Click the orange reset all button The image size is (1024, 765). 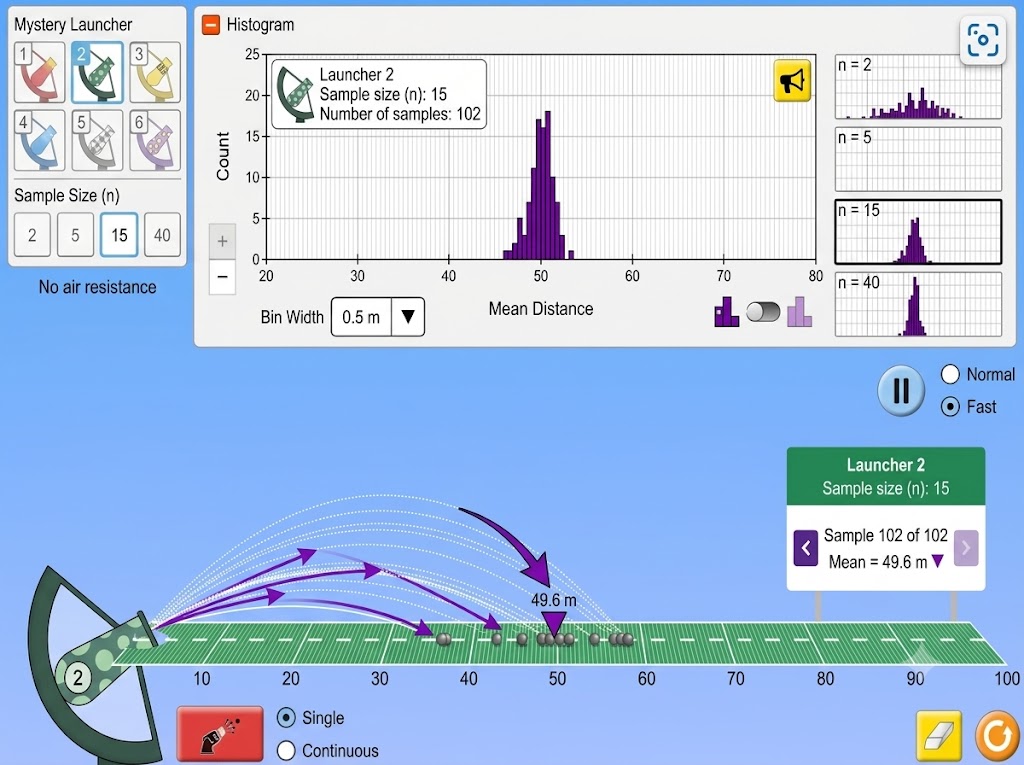(x=998, y=735)
